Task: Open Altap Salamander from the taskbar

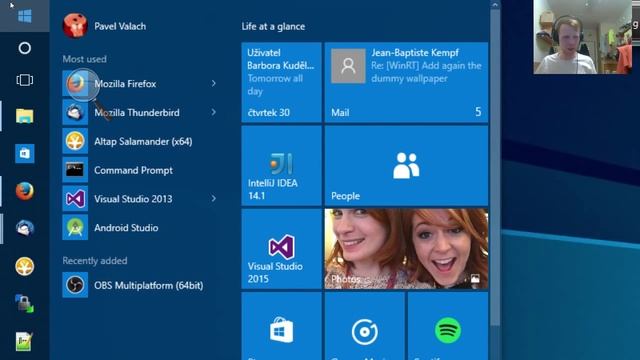Action: point(24,267)
